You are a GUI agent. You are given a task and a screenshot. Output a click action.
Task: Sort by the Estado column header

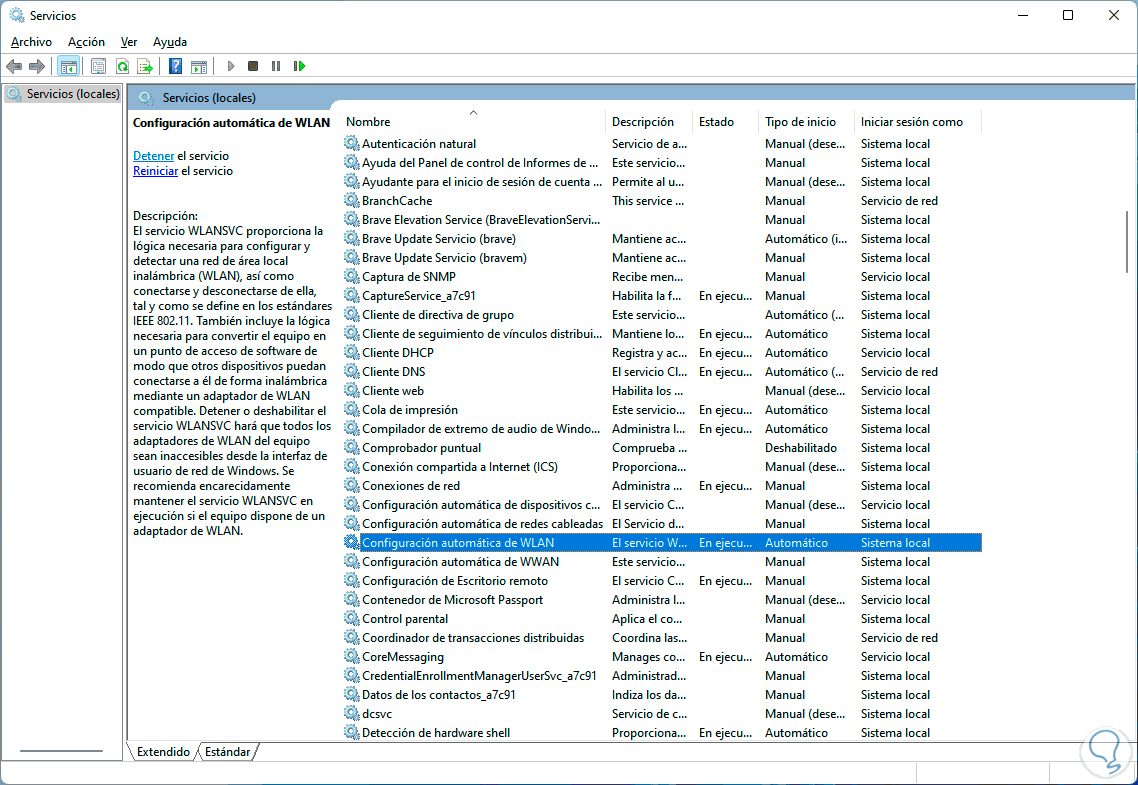coord(716,122)
